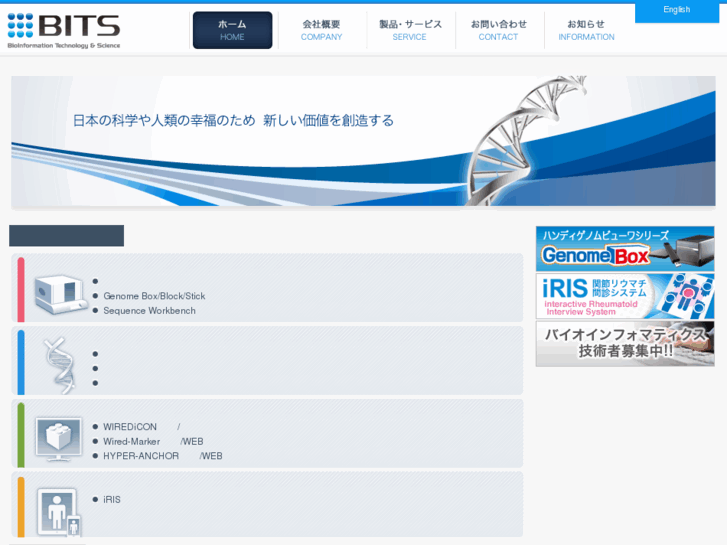Switch site language to English
This screenshot has height=545, width=727.
click(676, 10)
